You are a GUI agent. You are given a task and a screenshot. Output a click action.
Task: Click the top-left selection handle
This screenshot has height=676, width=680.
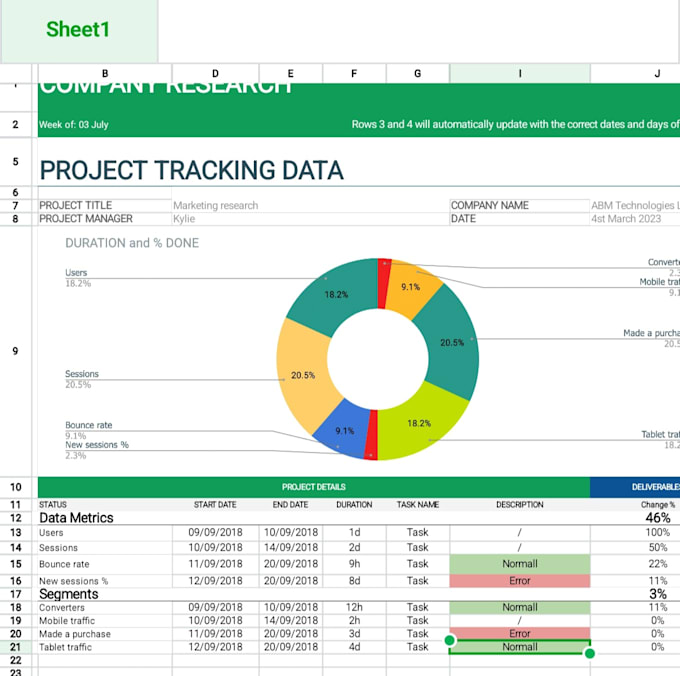click(x=450, y=640)
